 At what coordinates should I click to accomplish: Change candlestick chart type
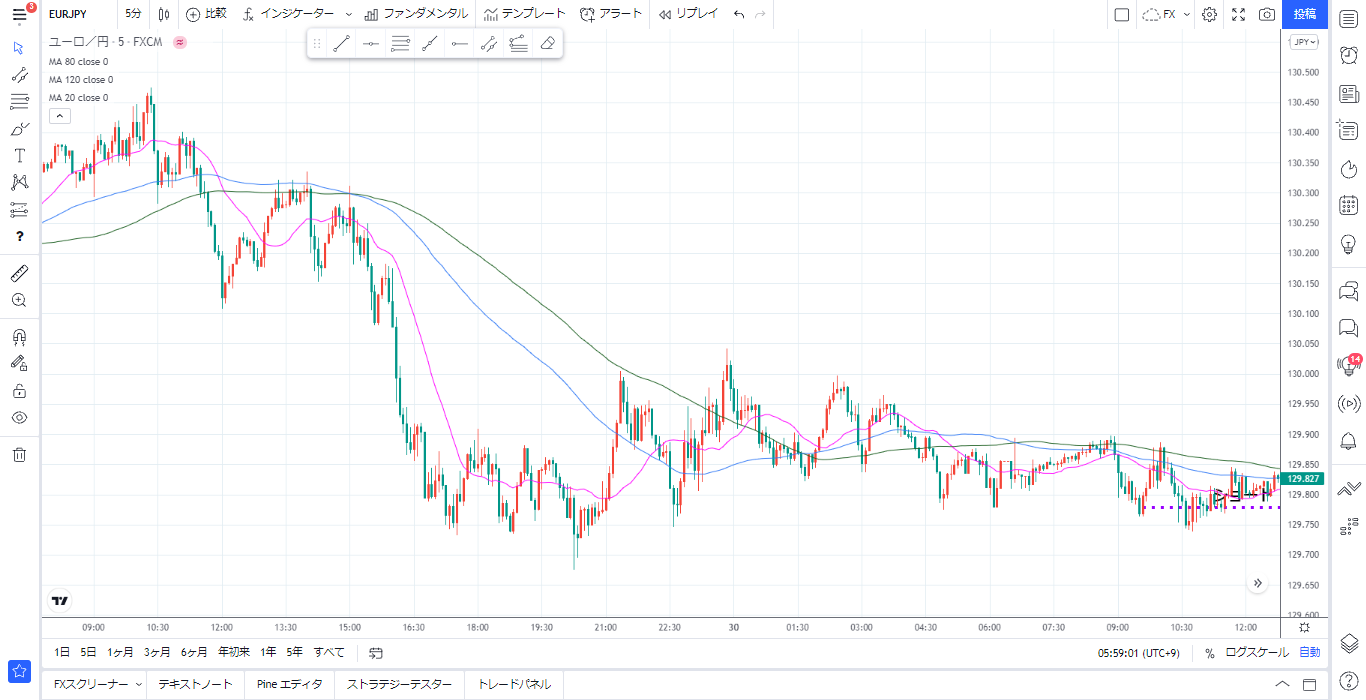click(x=164, y=14)
